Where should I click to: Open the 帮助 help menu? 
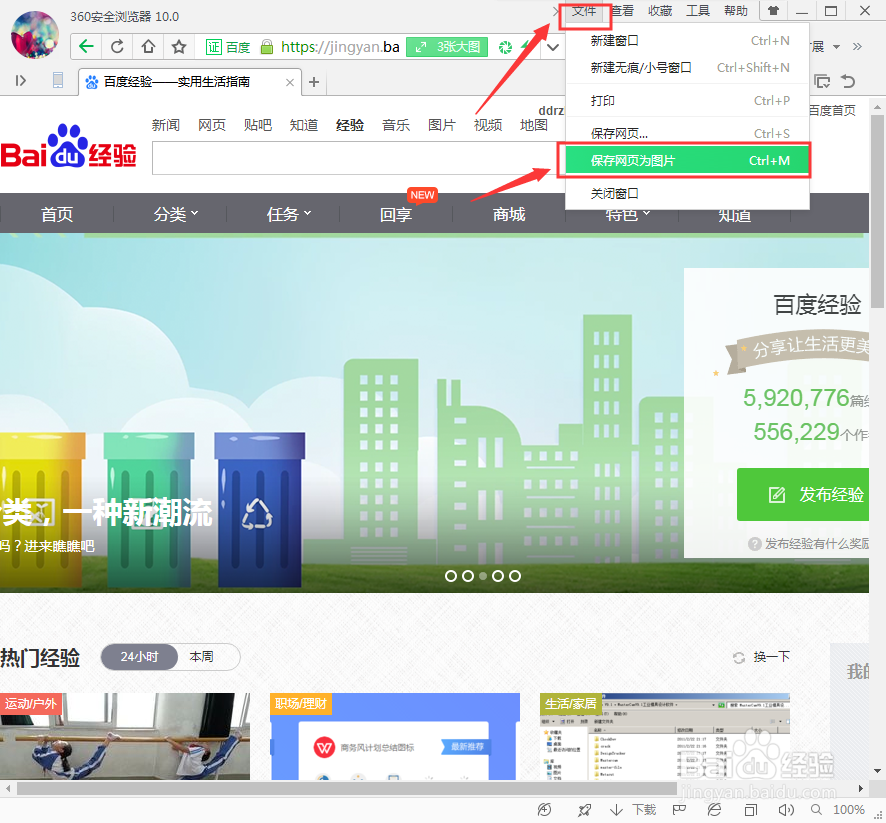tap(735, 11)
